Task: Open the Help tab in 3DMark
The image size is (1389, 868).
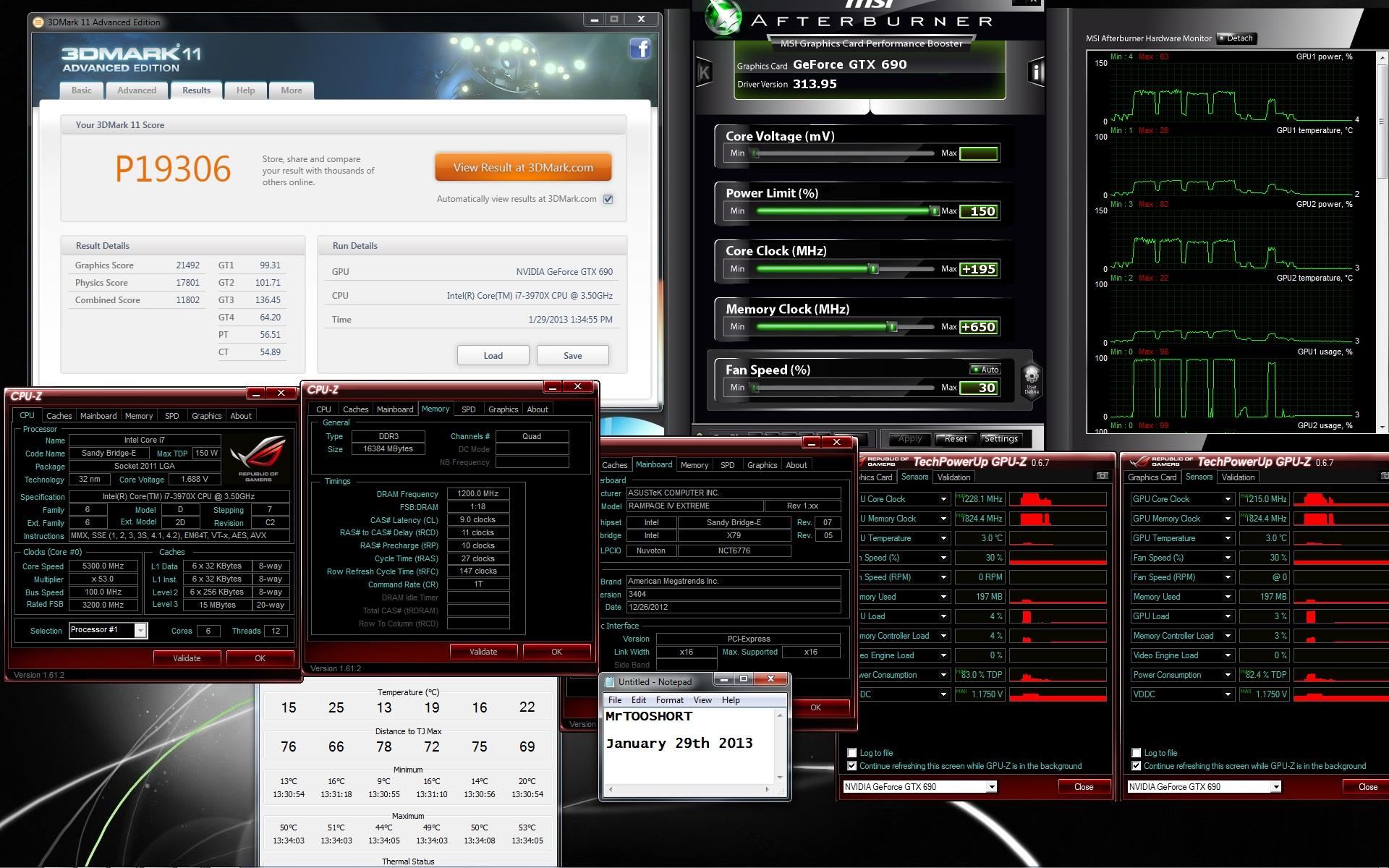Action: [245, 90]
